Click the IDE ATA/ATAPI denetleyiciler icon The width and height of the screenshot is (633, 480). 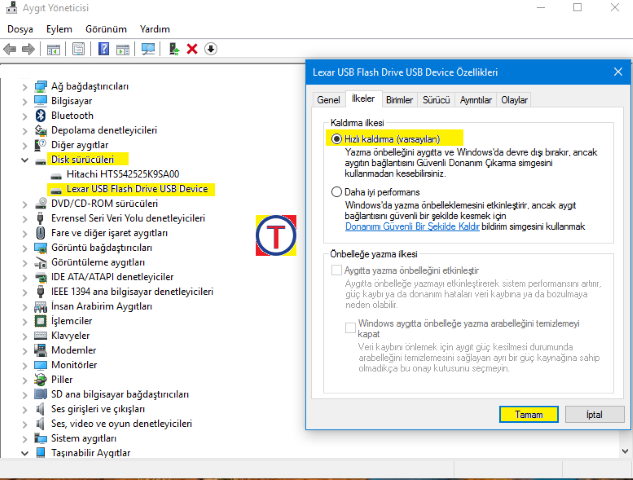point(40,277)
